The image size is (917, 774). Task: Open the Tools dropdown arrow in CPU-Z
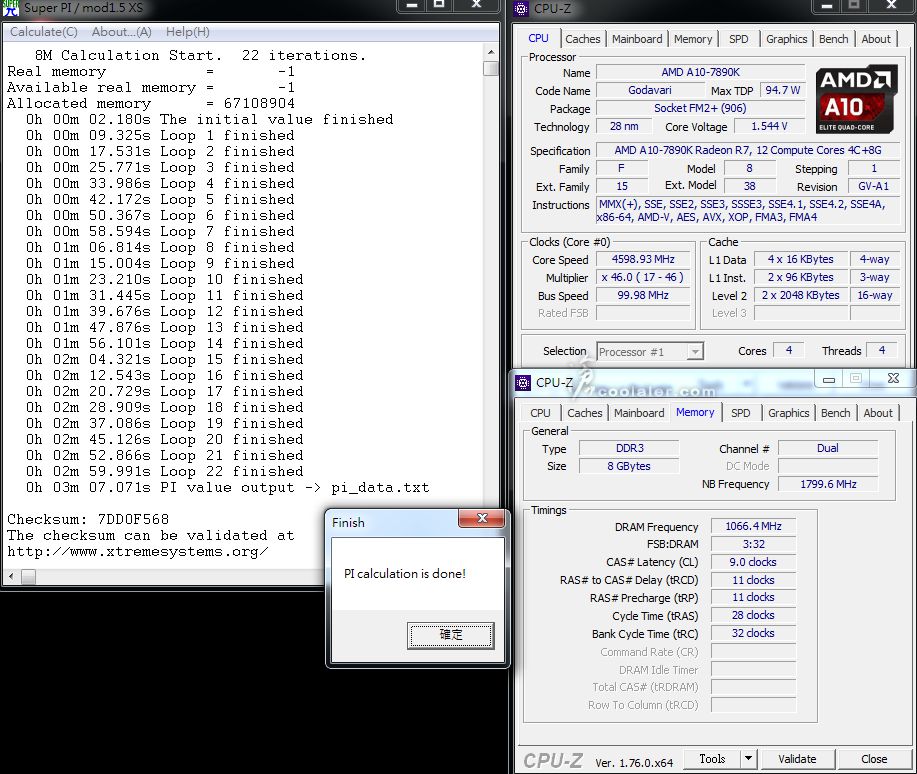(x=748, y=759)
